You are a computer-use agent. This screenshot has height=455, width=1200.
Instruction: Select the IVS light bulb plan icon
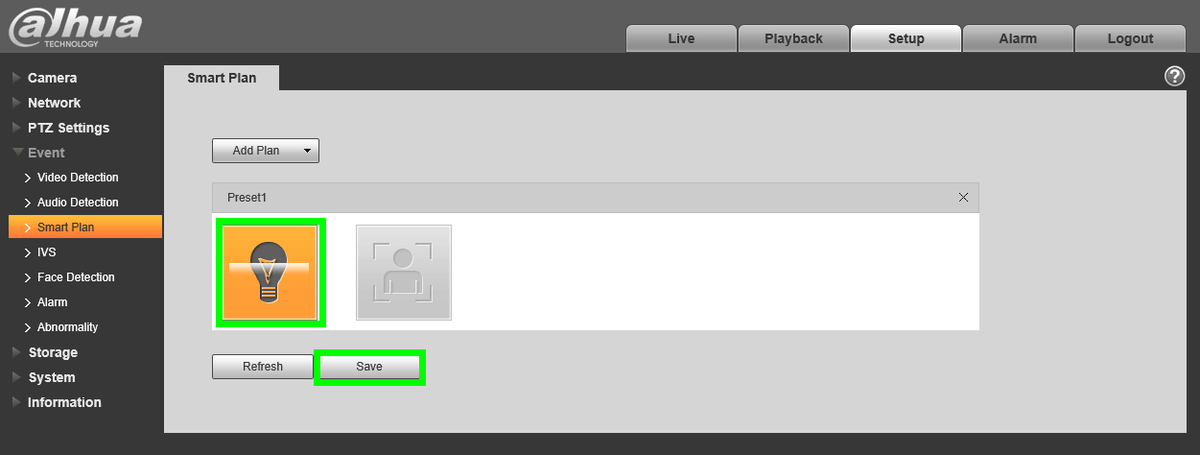pos(270,272)
